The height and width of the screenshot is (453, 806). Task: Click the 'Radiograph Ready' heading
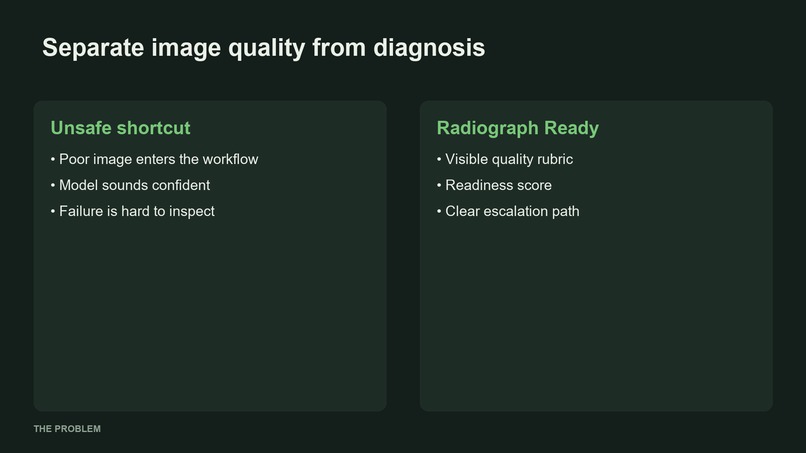click(518, 128)
